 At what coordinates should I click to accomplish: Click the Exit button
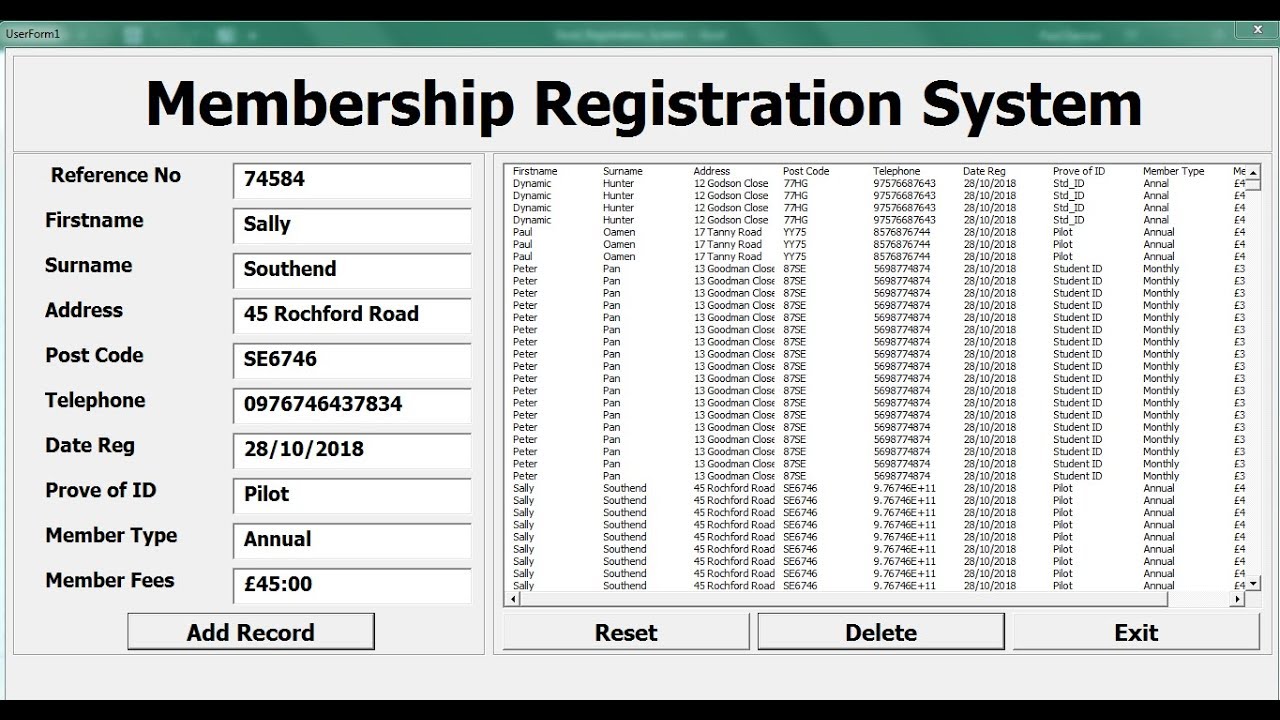coord(1136,632)
